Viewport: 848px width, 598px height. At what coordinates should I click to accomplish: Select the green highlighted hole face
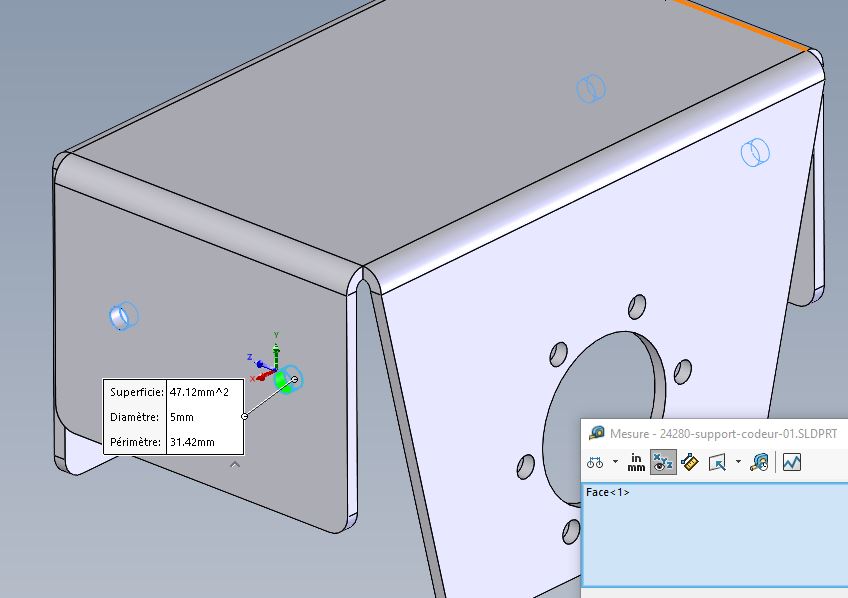click(283, 385)
